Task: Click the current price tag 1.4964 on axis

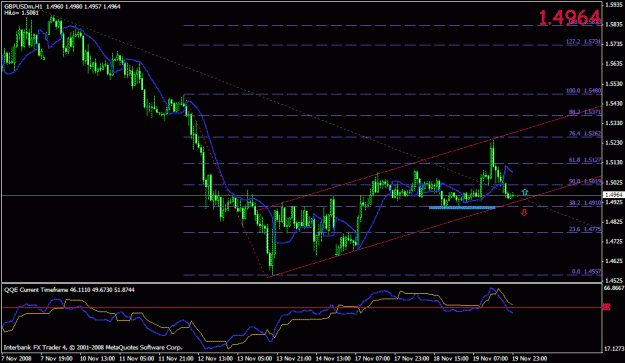Action: [x=614, y=195]
